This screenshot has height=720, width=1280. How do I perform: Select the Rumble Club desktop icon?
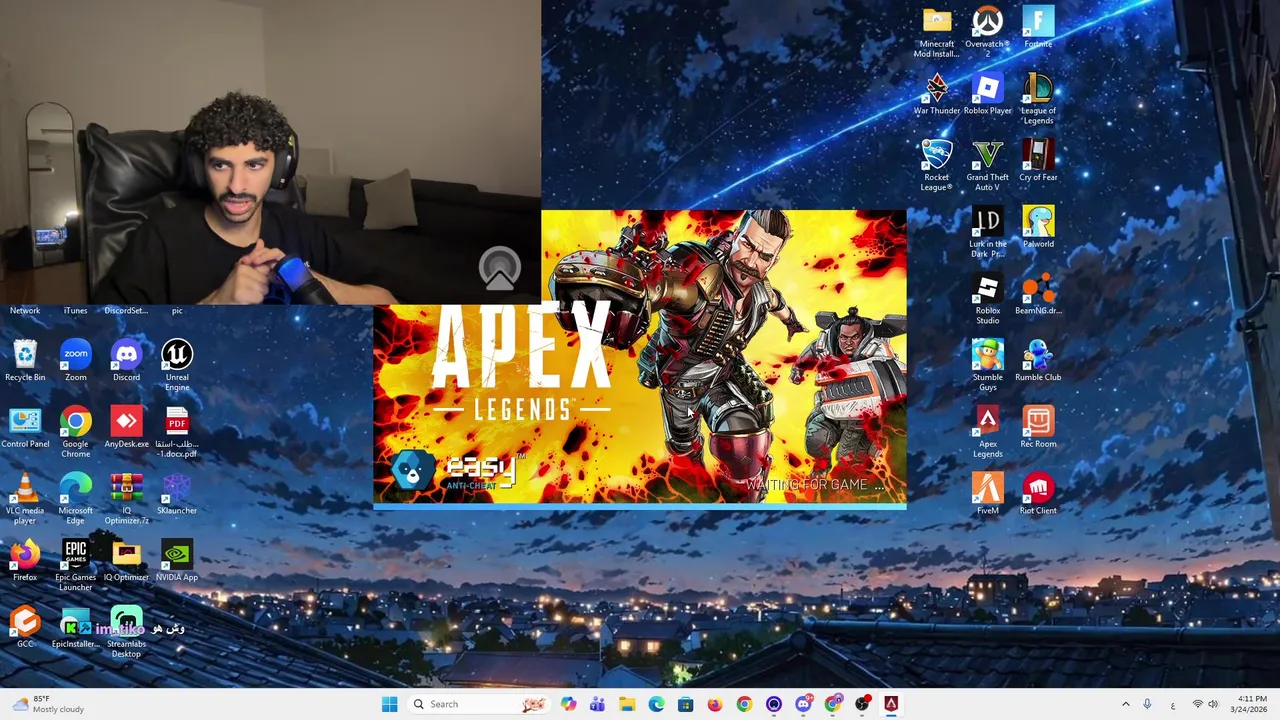[x=1038, y=361]
